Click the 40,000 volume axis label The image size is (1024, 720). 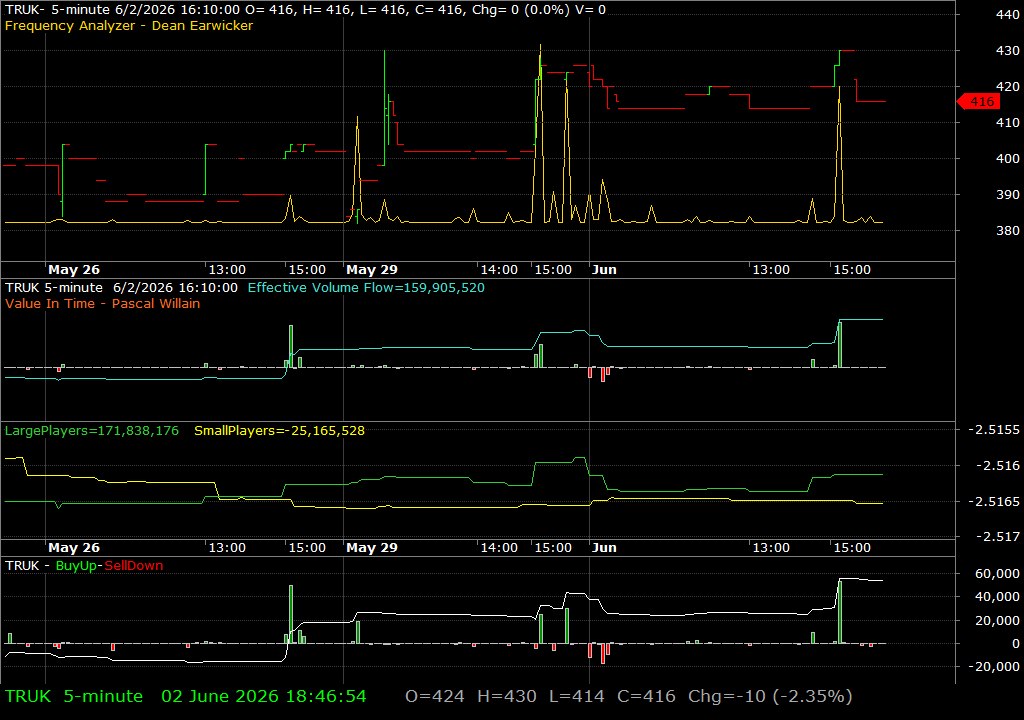pyautogui.click(x=997, y=597)
